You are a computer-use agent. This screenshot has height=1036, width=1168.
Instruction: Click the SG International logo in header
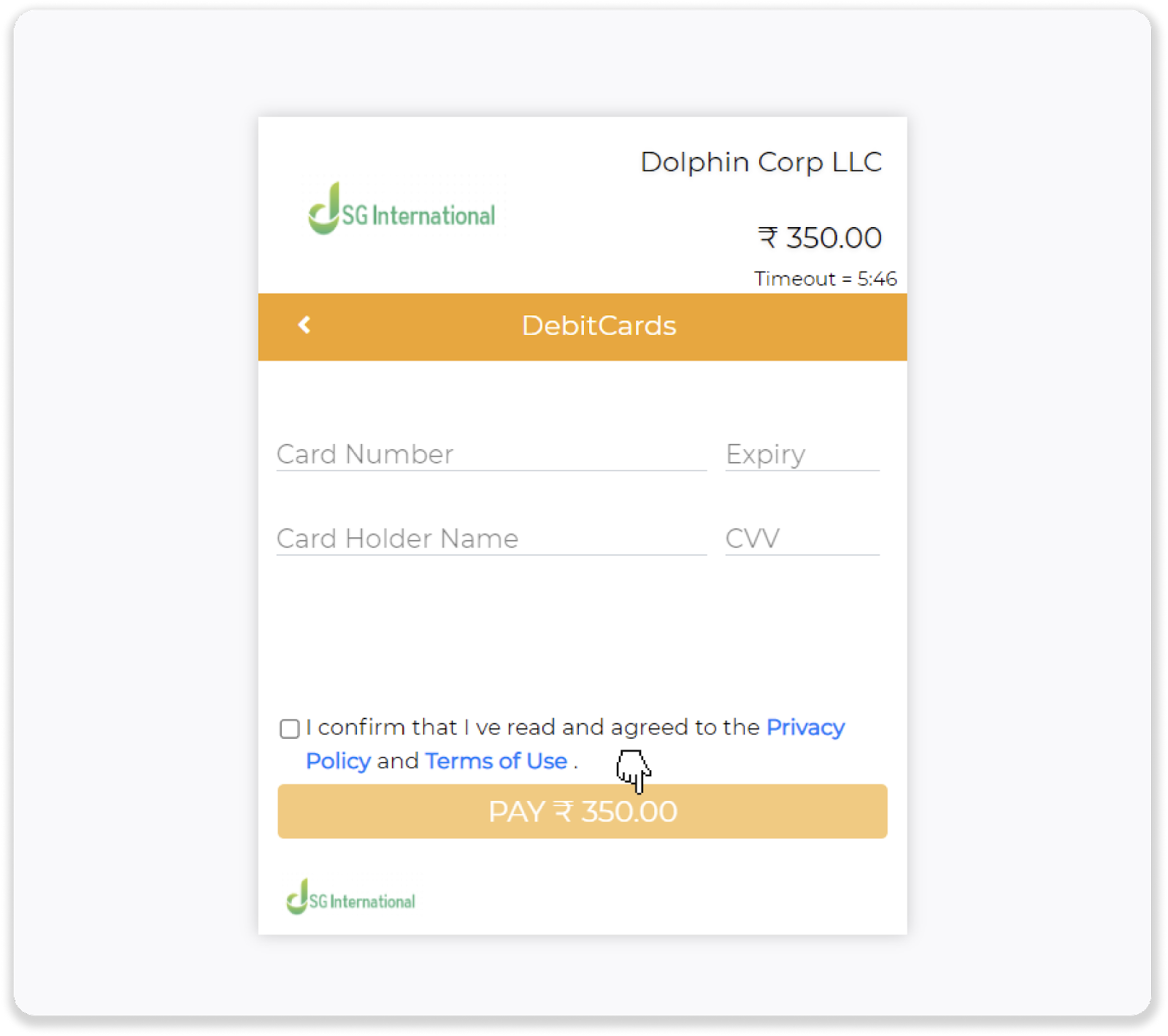401,208
